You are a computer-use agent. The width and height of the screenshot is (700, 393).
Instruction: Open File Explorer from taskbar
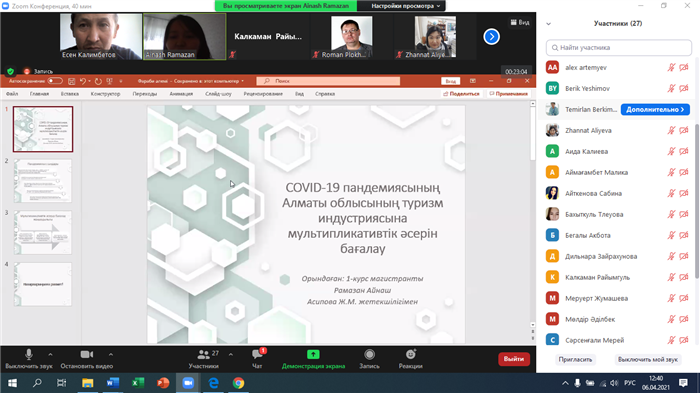pyautogui.click(x=88, y=383)
